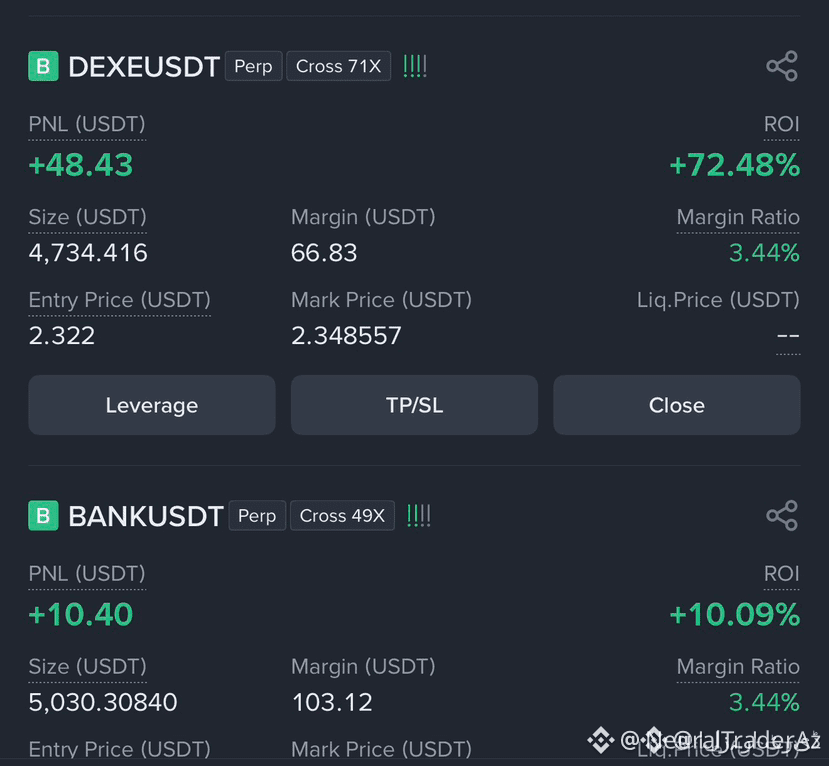Share the BANKUSDT position
829x766 pixels.
pyautogui.click(x=781, y=515)
